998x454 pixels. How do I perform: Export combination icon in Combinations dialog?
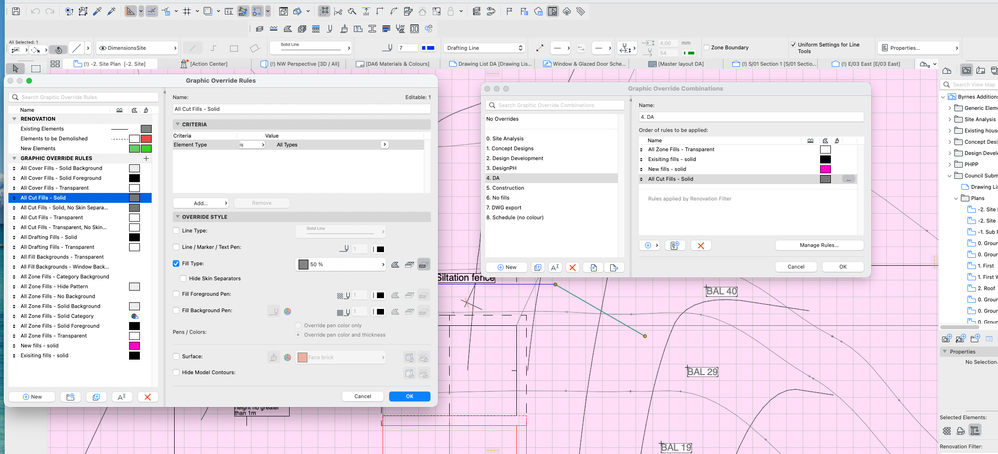tap(614, 267)
